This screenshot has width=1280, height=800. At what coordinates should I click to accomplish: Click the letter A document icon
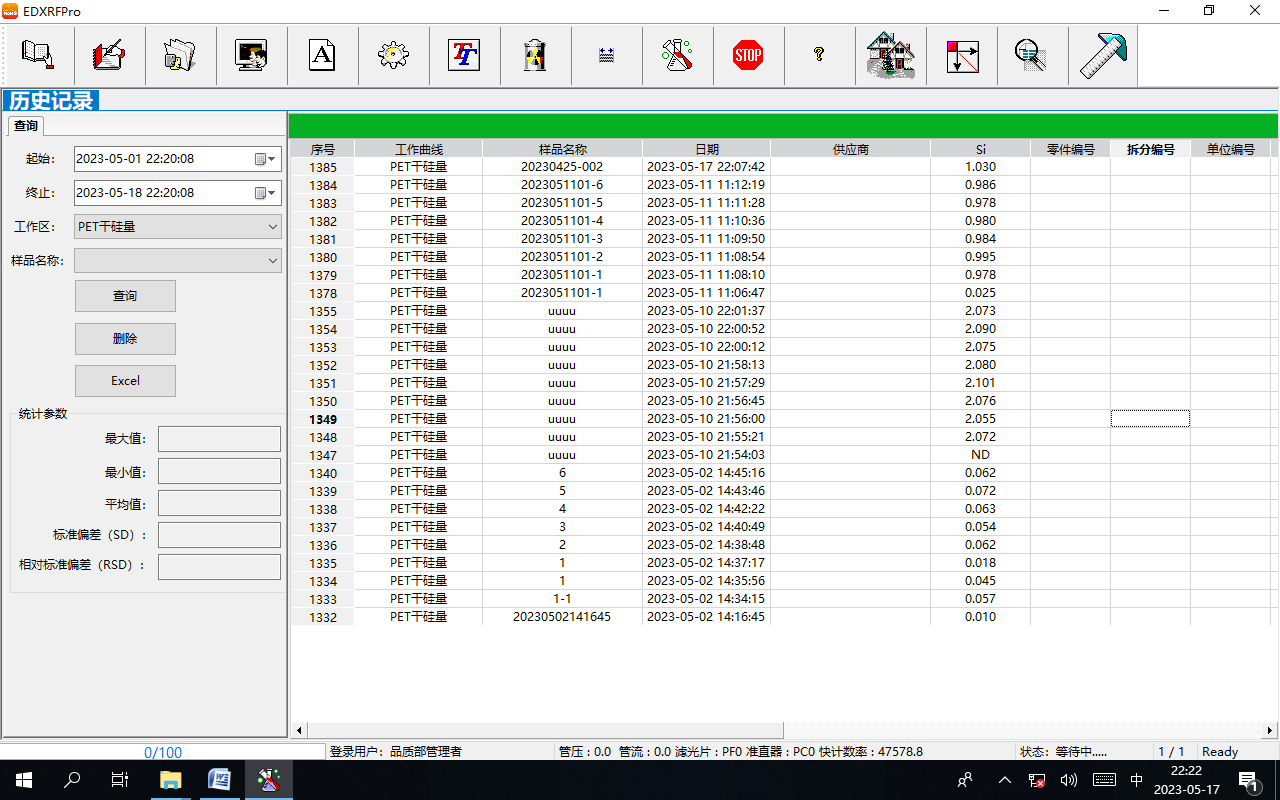(322, 55)
